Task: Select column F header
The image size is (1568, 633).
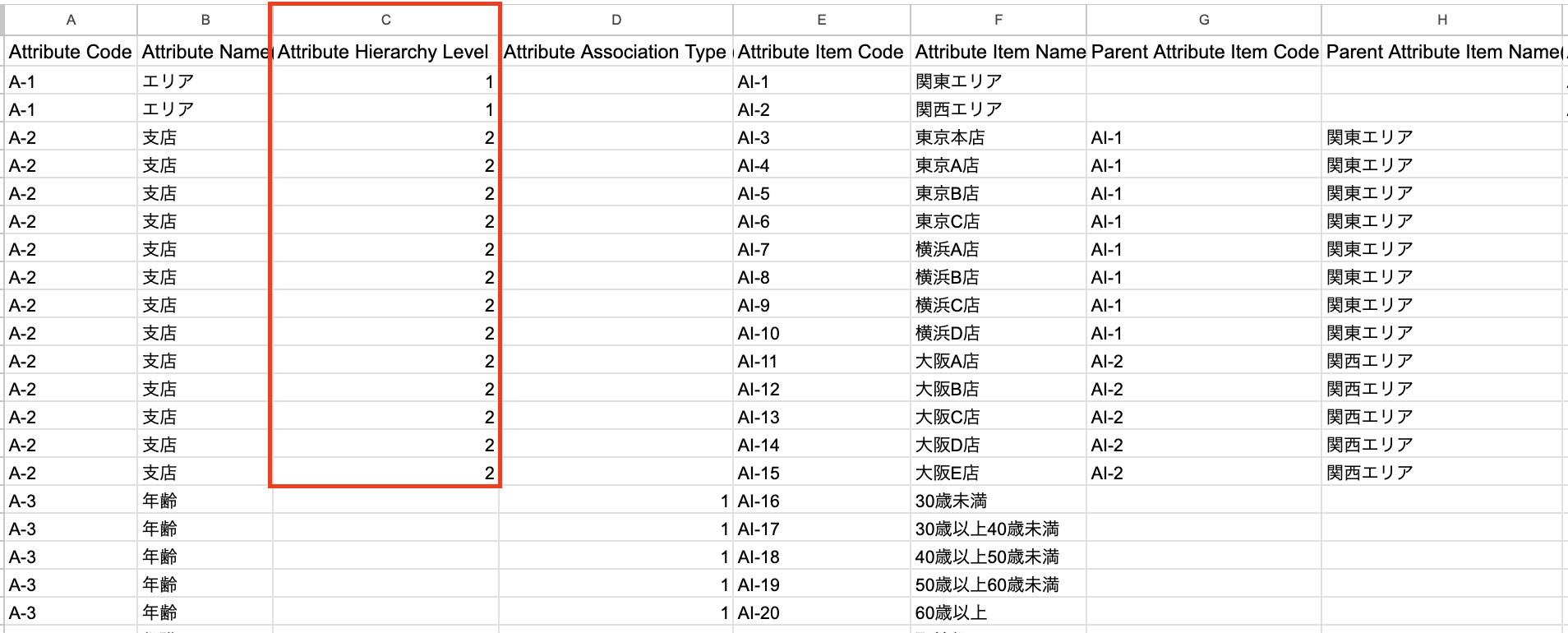Action: [x=998, y=20]
